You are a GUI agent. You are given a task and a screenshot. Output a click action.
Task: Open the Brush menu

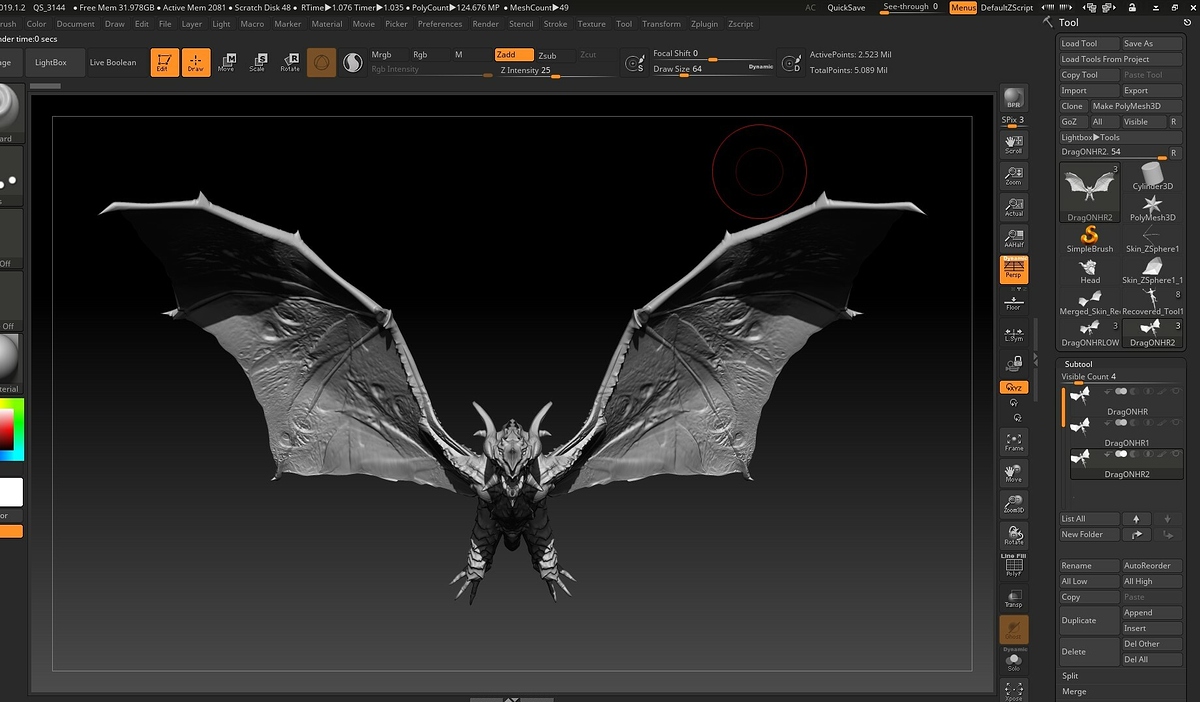[x=8, y=24]
